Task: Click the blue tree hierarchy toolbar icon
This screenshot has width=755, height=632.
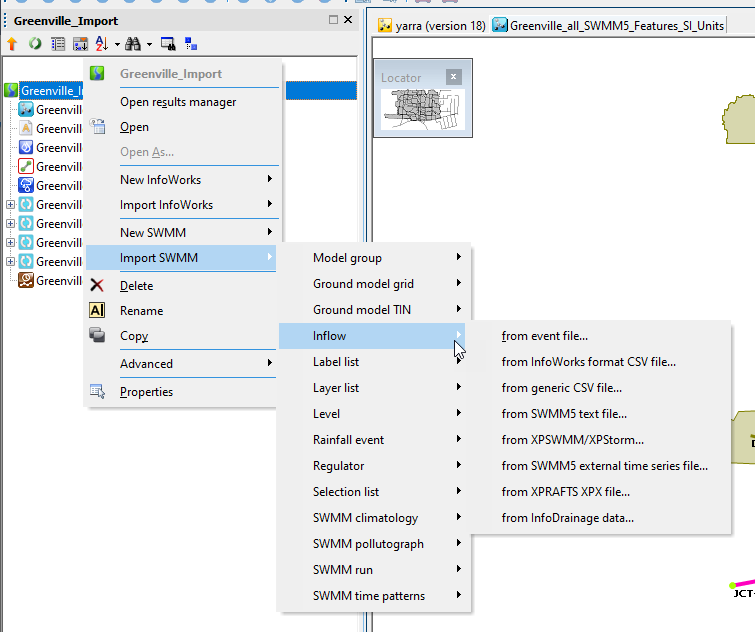Action: pyautogui.click(x=191, y=44)
